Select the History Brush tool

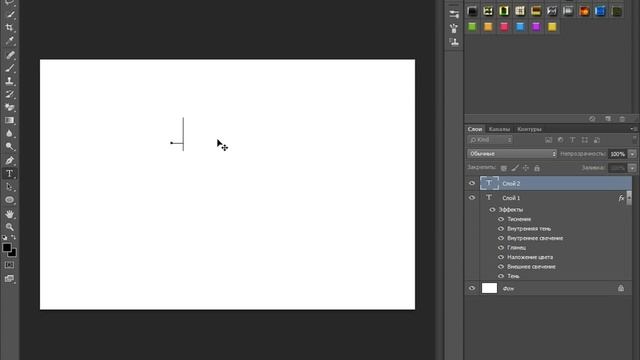tap(10, 94)
